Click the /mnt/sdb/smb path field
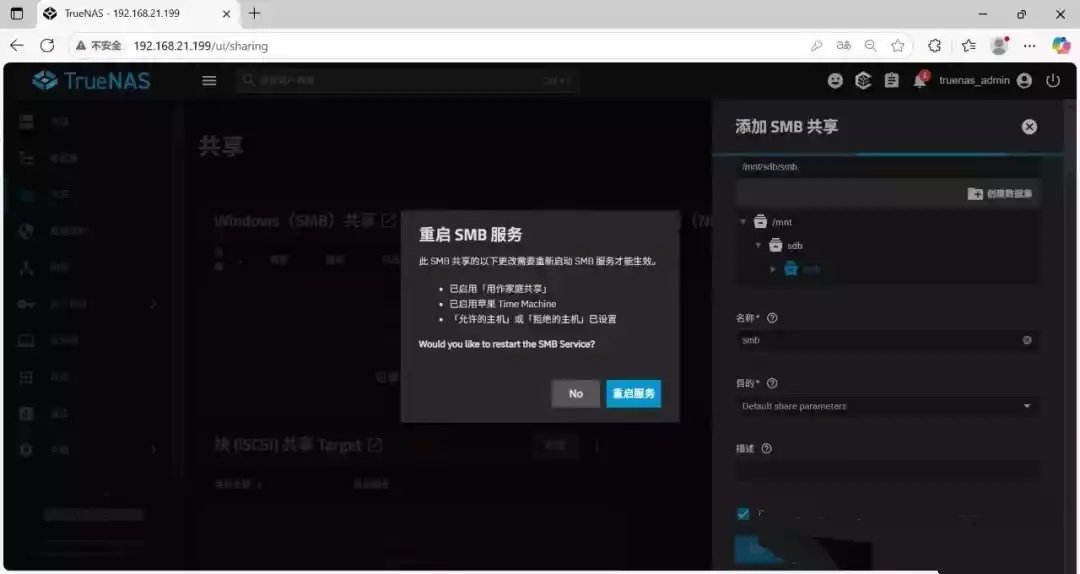This screenshot has width=1080, height=574. tap(887, 167)
